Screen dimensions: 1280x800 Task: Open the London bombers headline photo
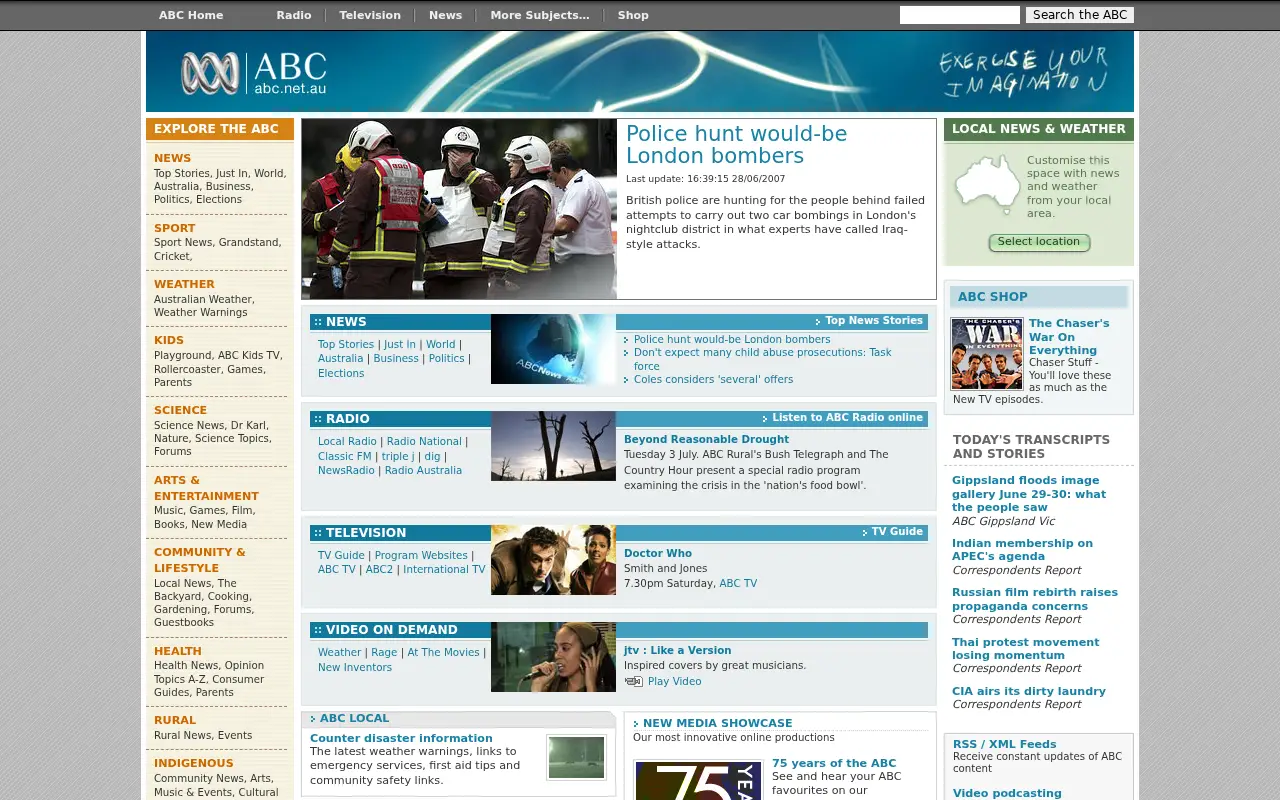[459, 209]
